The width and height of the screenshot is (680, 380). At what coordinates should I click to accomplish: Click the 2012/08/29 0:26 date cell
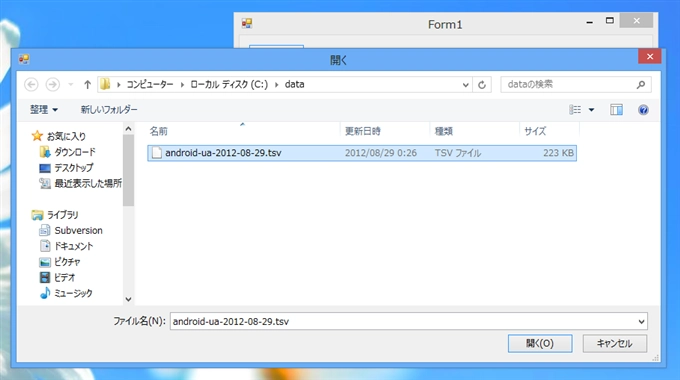pyautogui.click(x=381, y=153)
